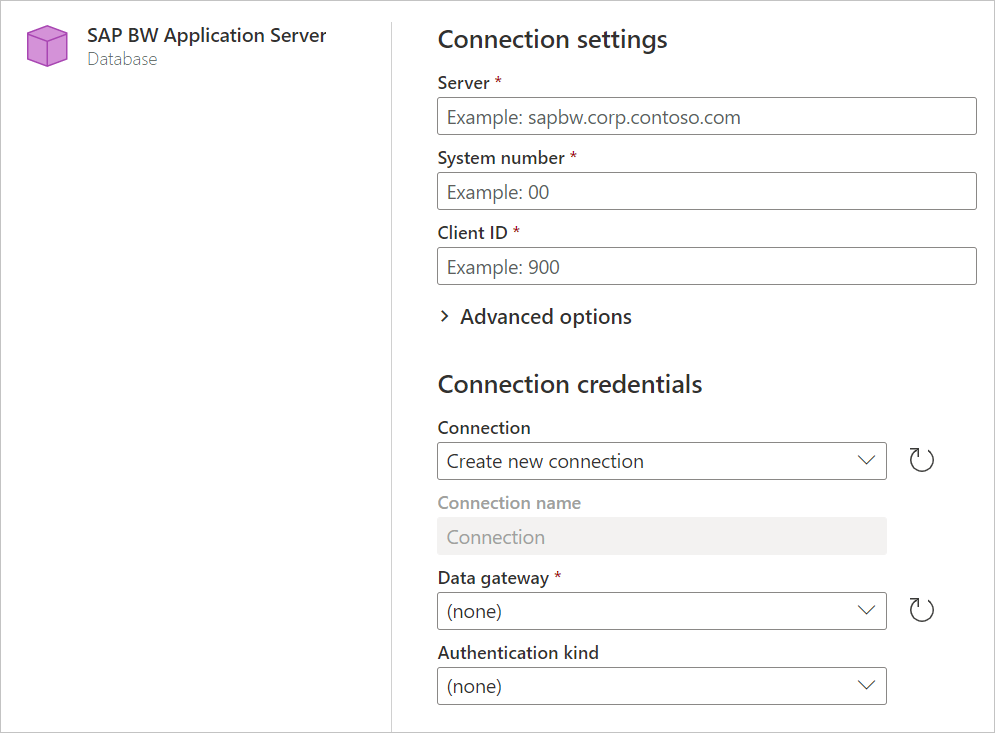Click the disabled Connection name field
Screen dimensions: 995x733
661,537
